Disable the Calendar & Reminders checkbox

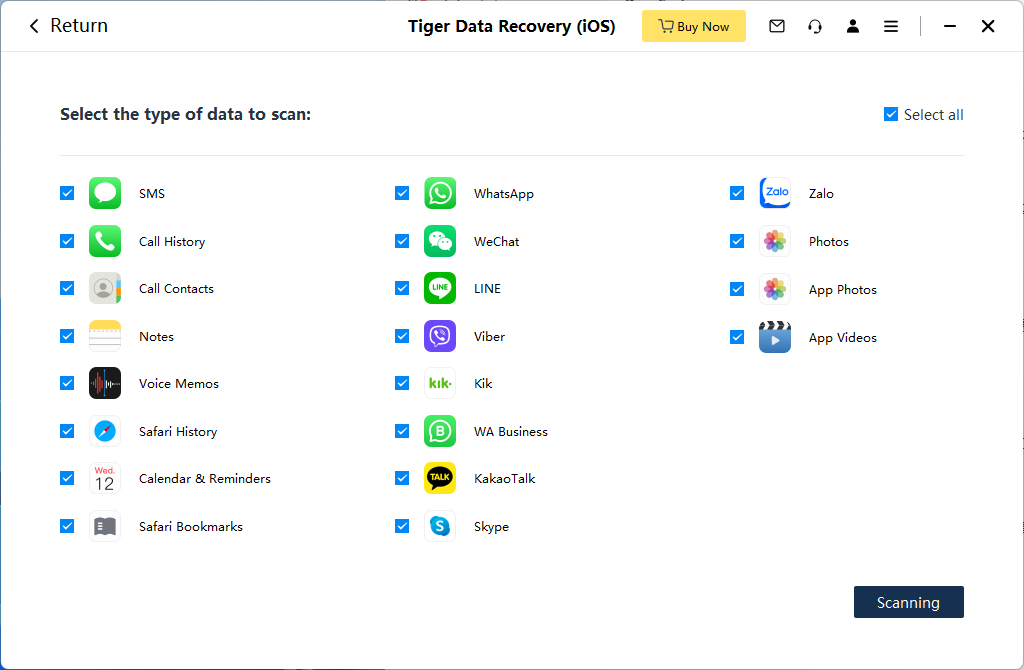(67, 478)
